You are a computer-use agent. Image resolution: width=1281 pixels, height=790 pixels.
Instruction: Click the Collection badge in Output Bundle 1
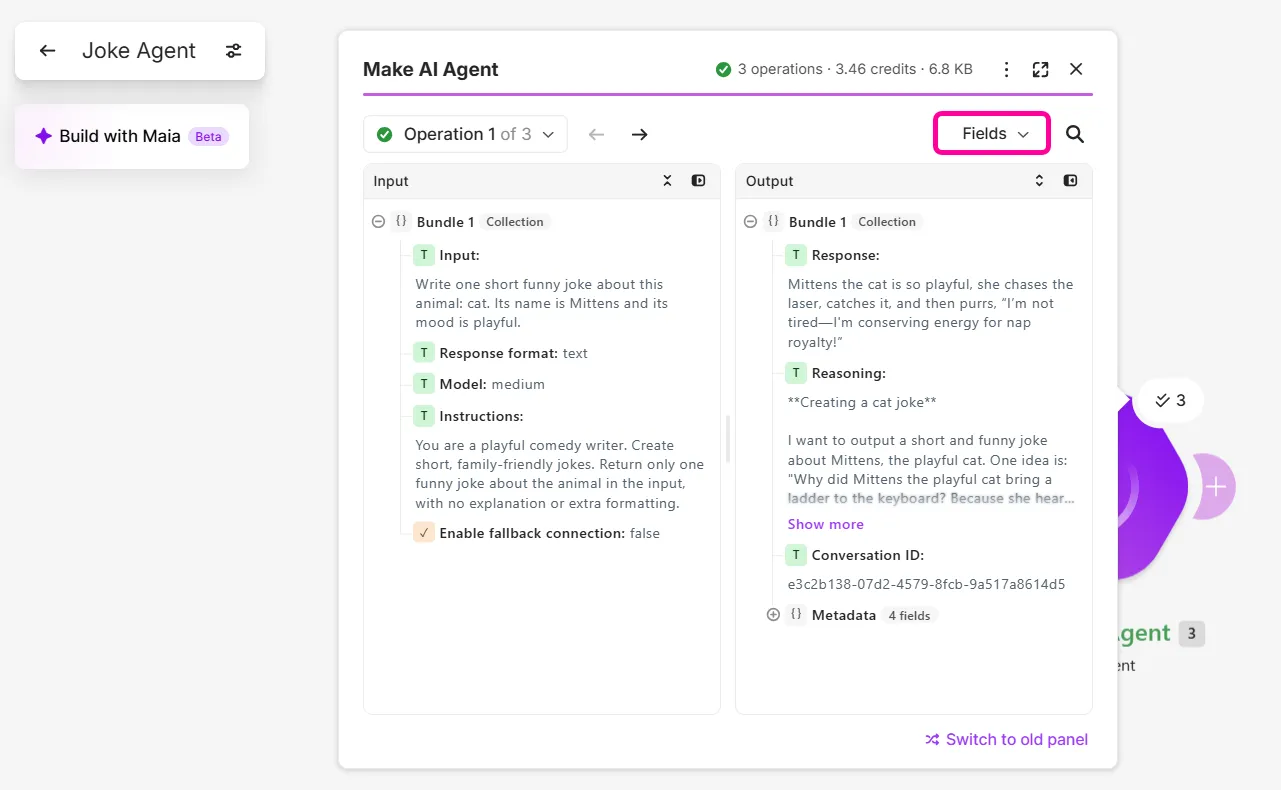coord(887,222)
